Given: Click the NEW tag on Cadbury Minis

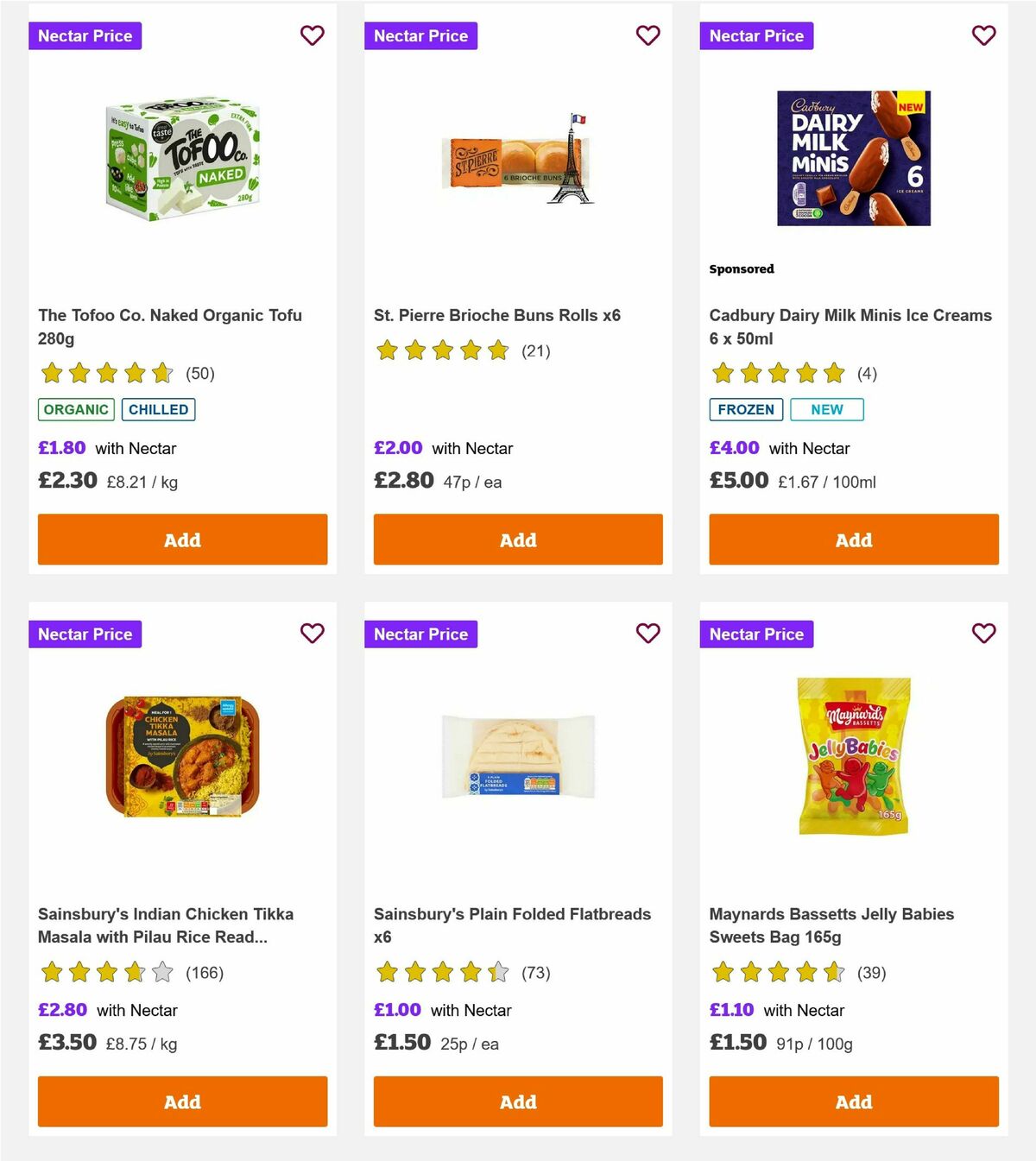Looking at the screenshot, I should [826, 409].
